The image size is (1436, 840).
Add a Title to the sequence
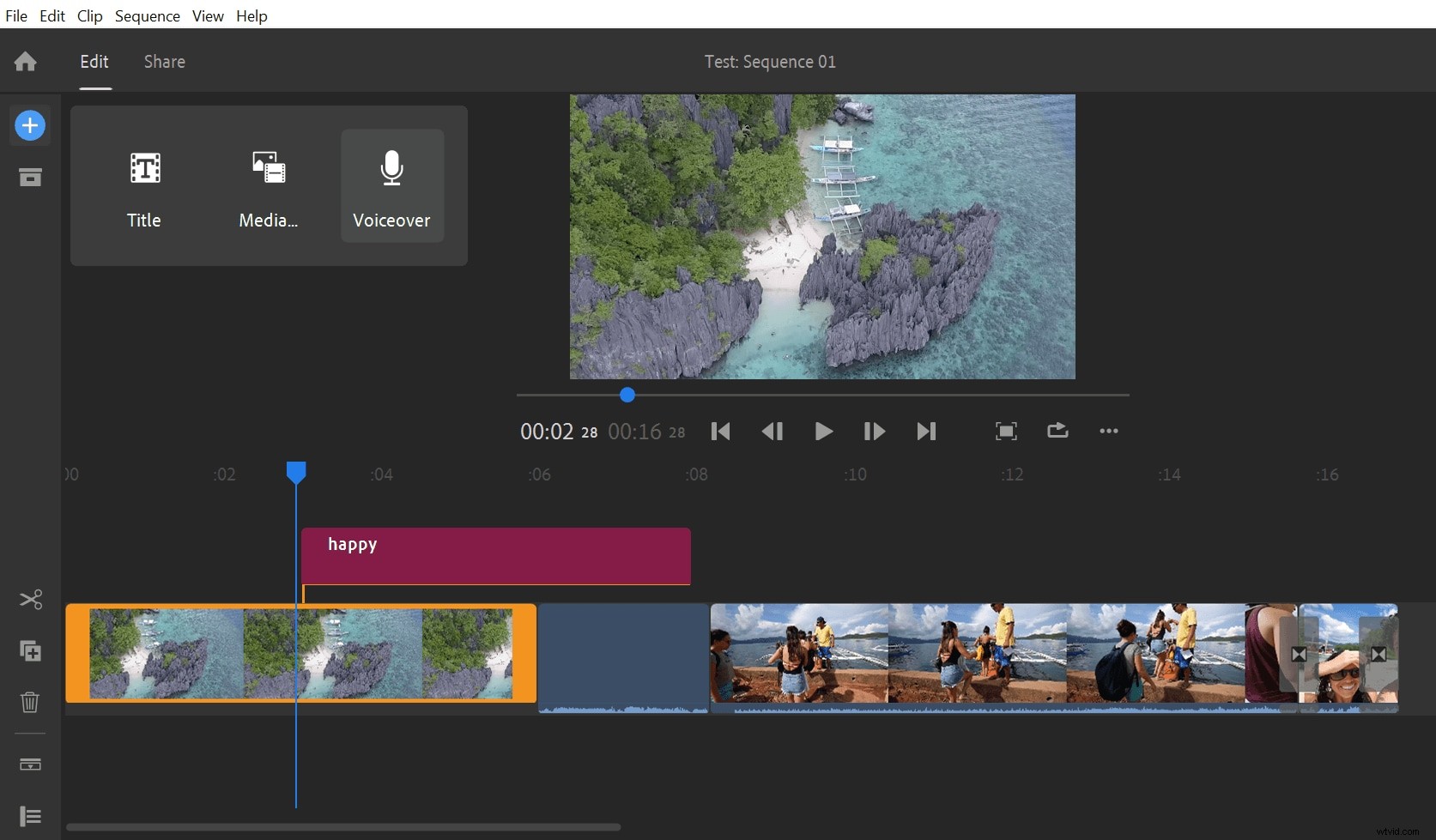point(143,185)
